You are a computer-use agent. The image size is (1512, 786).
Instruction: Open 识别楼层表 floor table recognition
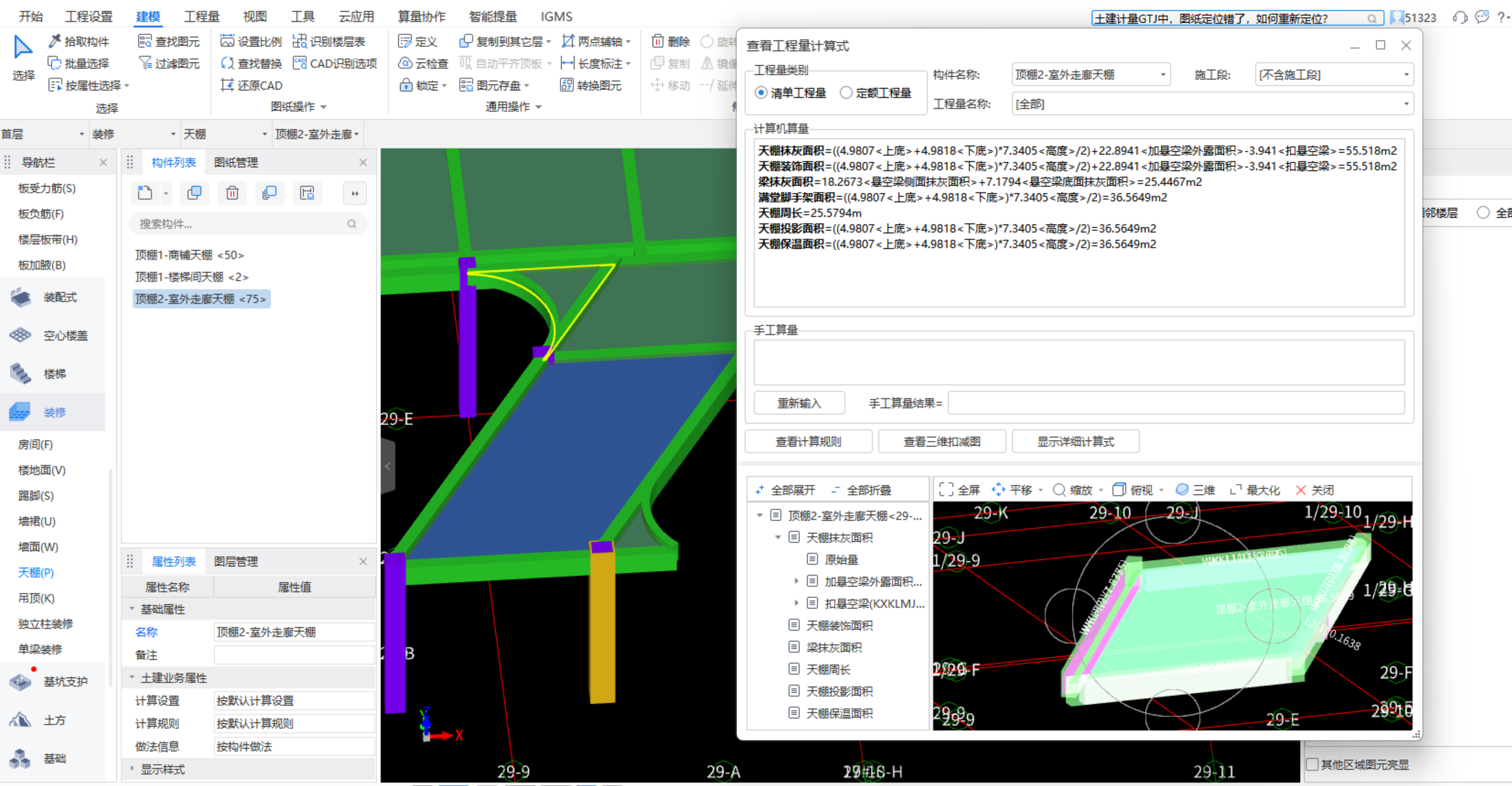(329, 41)
